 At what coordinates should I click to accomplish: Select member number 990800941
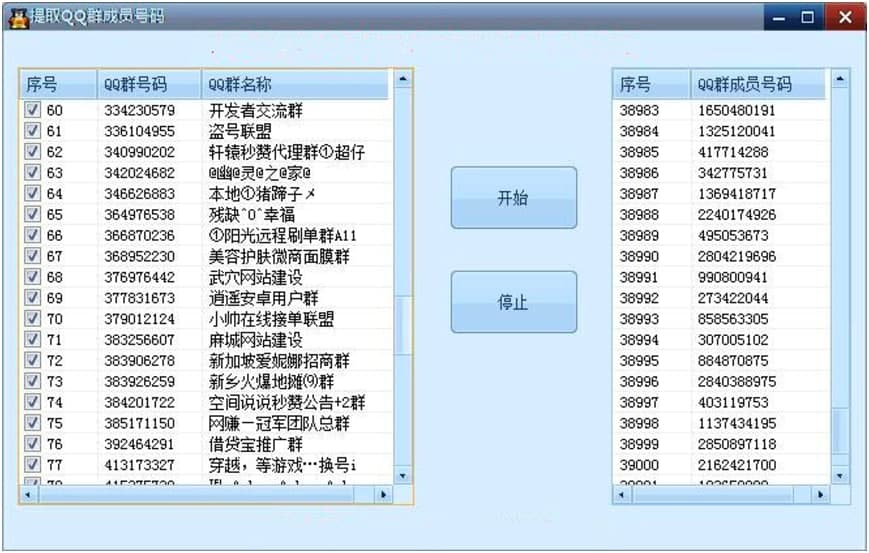point(733,277)
